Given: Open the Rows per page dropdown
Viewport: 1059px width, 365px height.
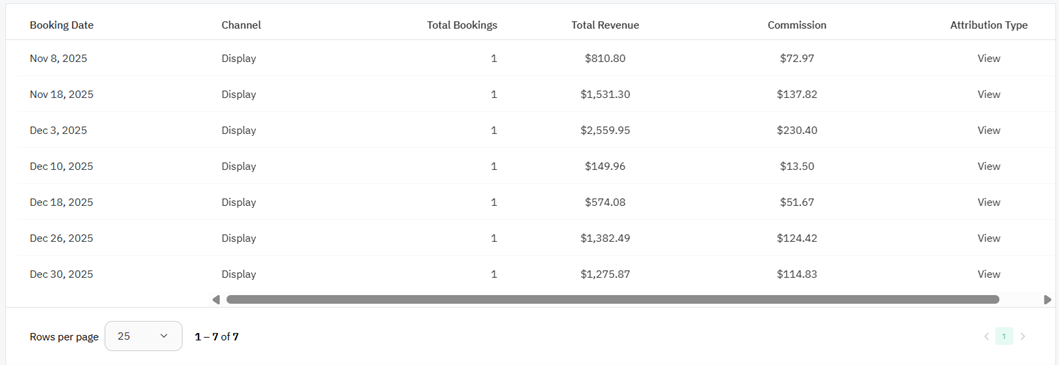Looking at the screenshot, I should (x=143, y=336).
